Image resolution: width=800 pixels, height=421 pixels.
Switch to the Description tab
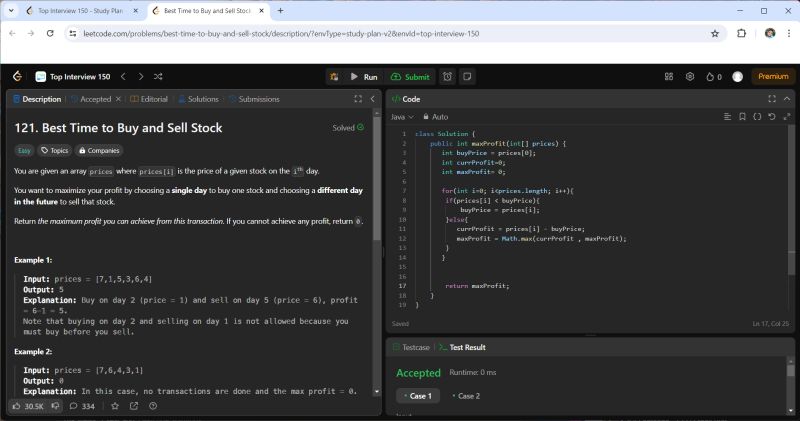click(x=37, y=99)
